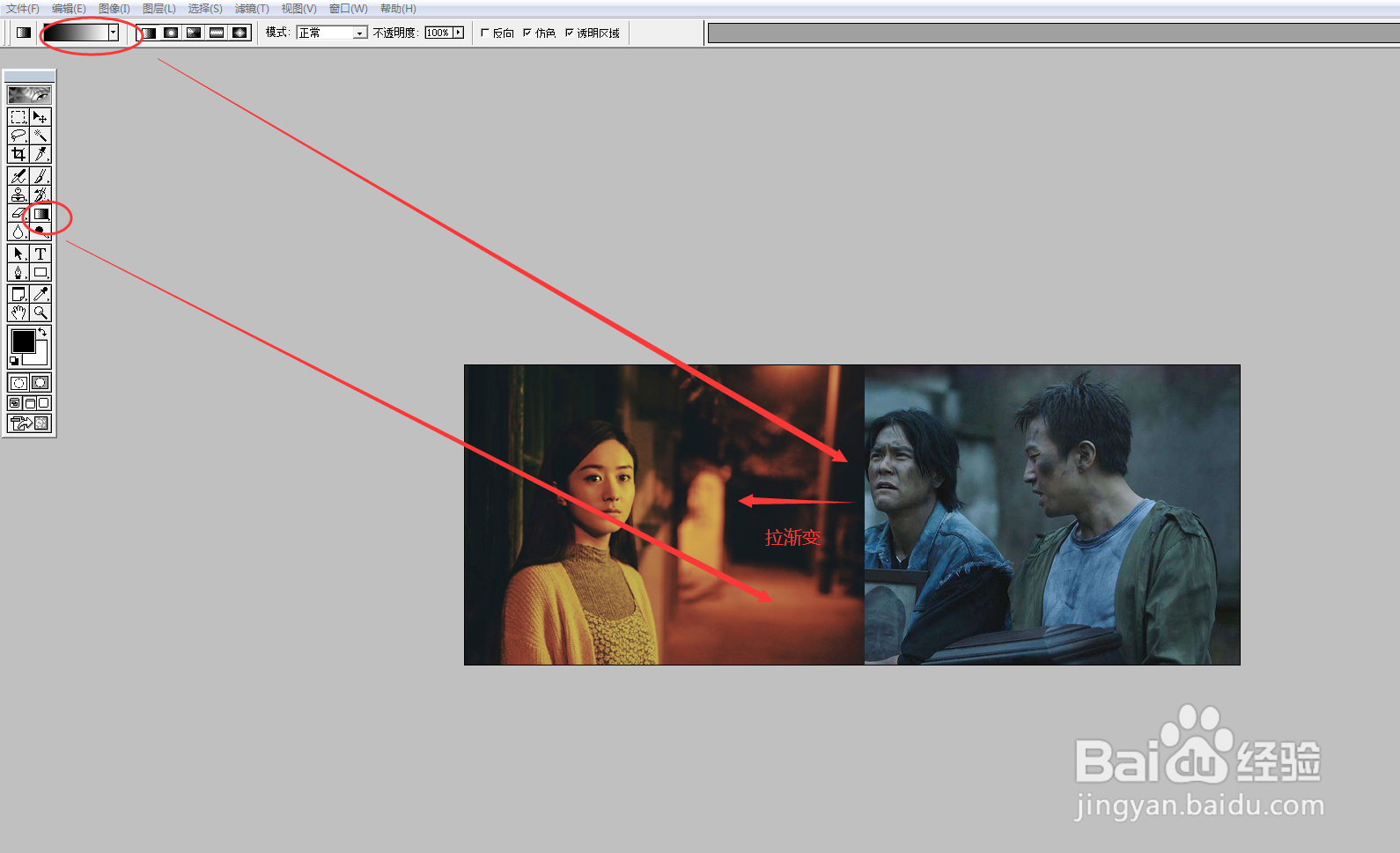This screenshot has width=1400, height=853.
Task: Select the Hand tool
Action: pyautogui.click(x=18, y=313)
